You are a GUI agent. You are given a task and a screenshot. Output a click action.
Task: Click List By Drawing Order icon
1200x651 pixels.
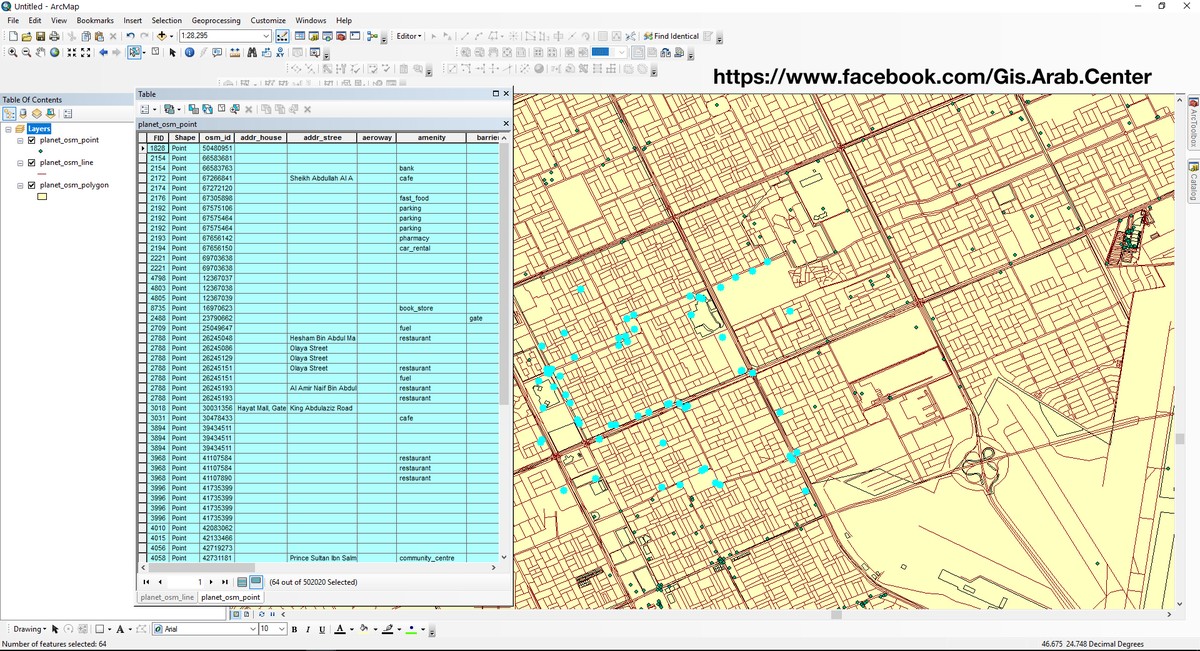(9, 114)
